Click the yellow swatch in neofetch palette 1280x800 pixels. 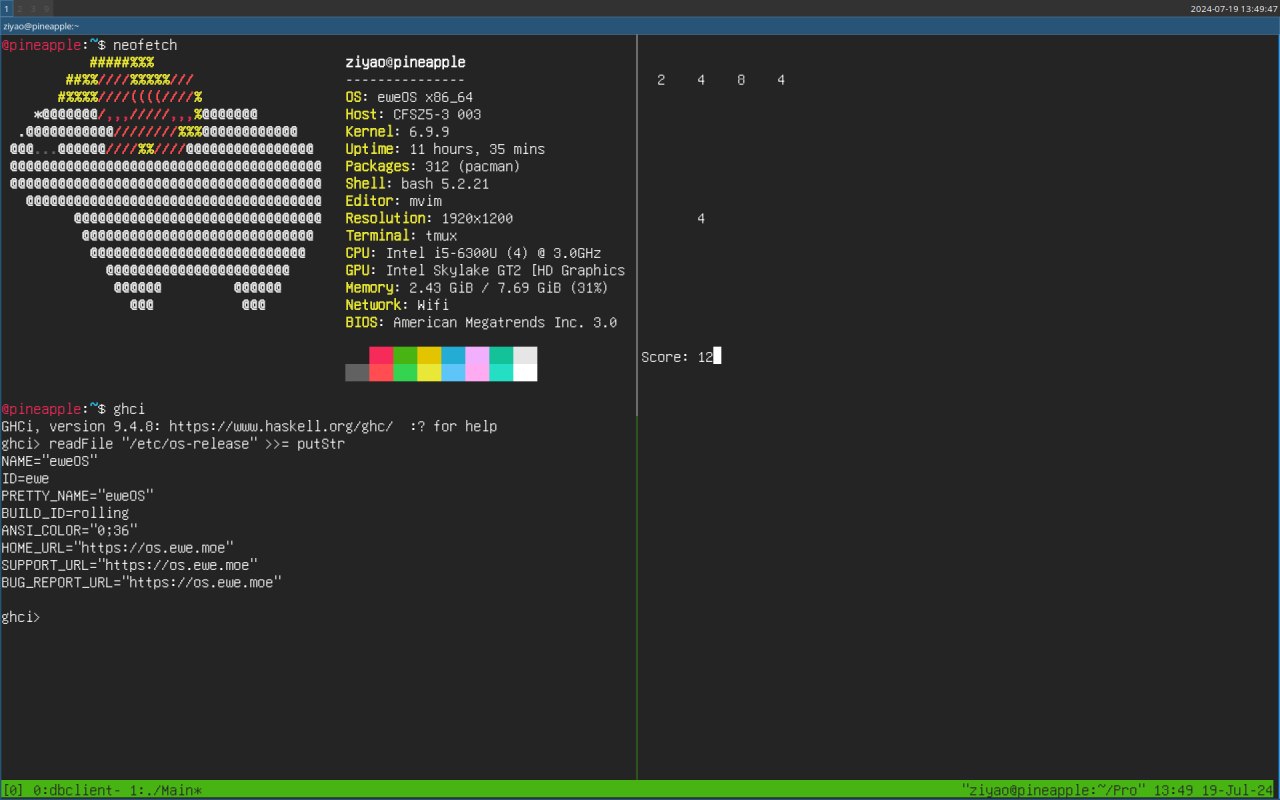[x=430, y=363]
